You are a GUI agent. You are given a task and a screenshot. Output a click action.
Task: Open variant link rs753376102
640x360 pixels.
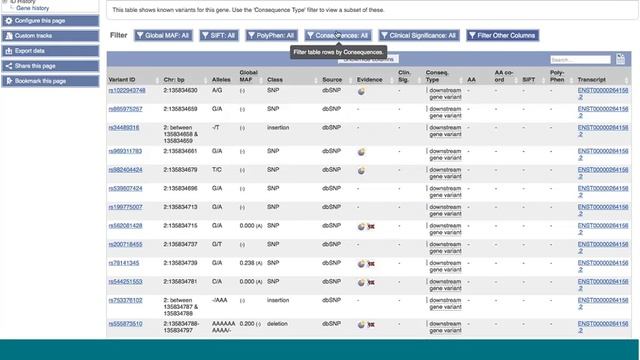125,300
